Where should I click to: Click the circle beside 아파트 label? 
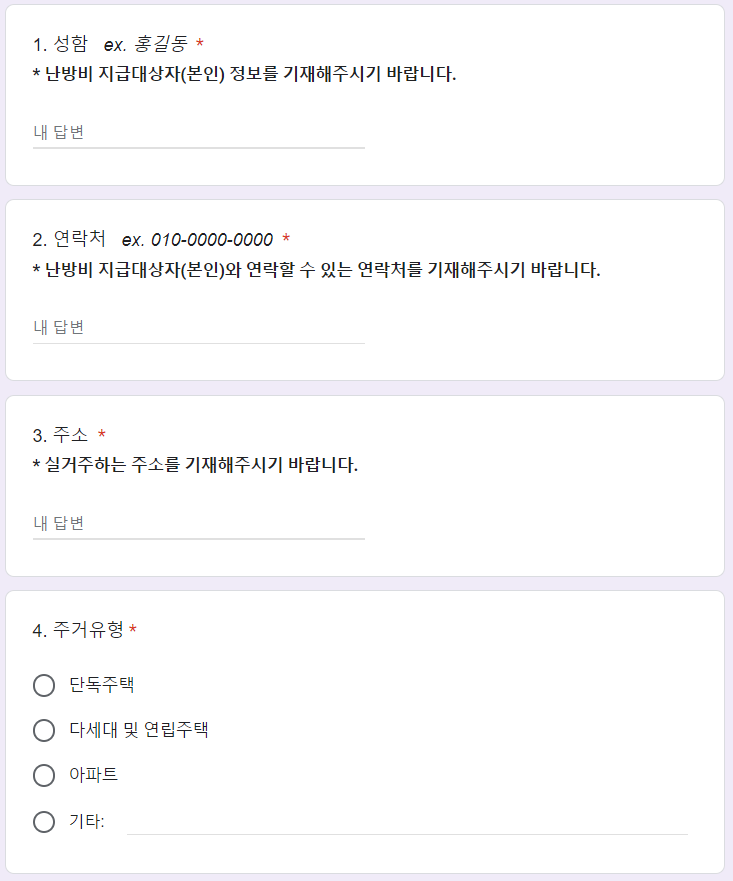[x=44, y=776]
